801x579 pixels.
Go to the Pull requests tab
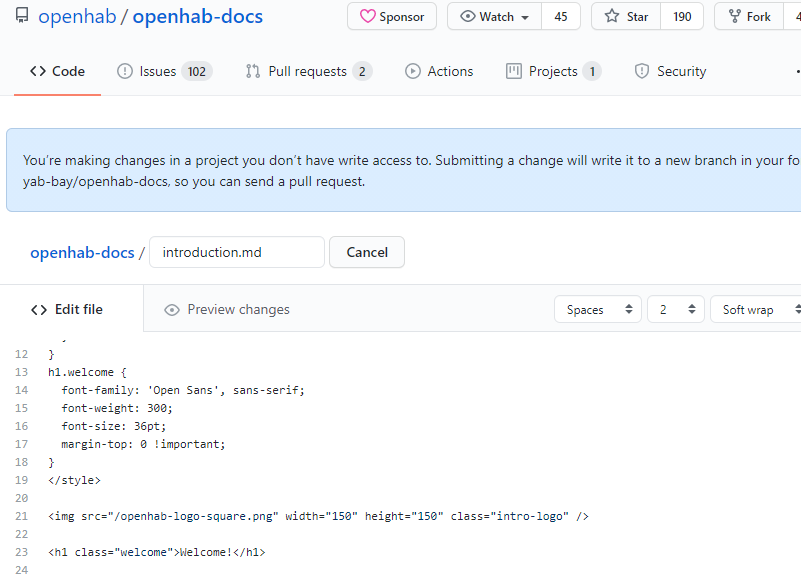(x=308, y=71)
